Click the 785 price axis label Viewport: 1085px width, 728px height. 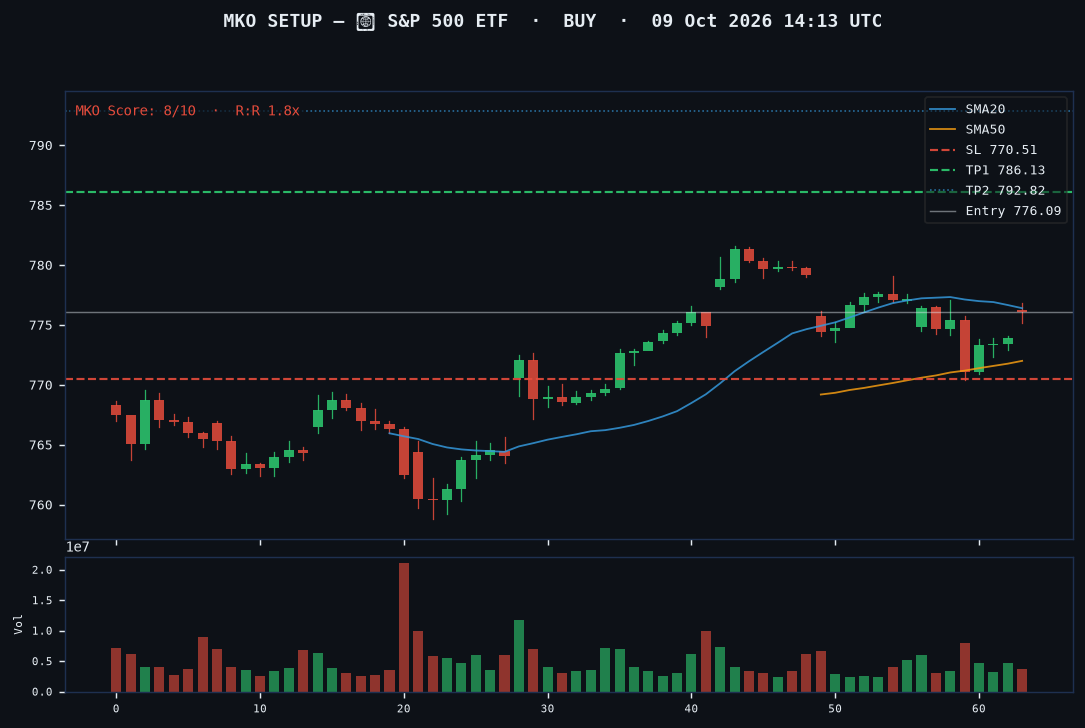click(x=40, y=206)
